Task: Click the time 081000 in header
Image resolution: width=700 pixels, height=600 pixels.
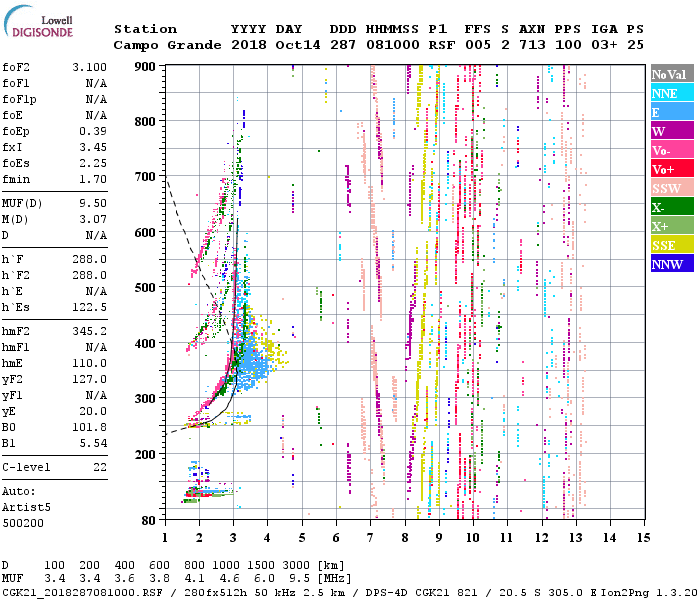Action: pyautogui.click(x=393, y=45)
